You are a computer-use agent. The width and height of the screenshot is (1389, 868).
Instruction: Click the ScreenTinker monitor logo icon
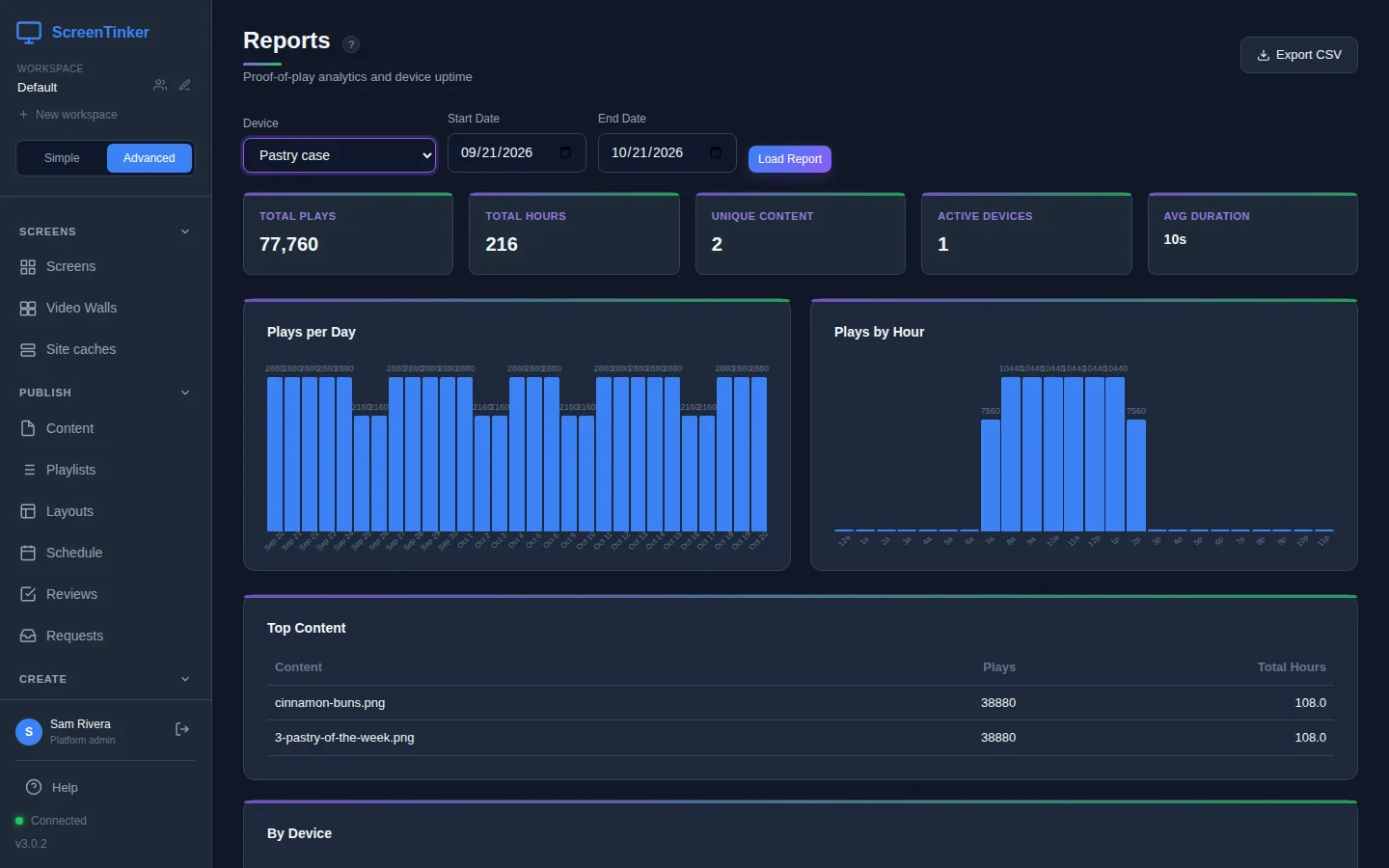(29, 33)
